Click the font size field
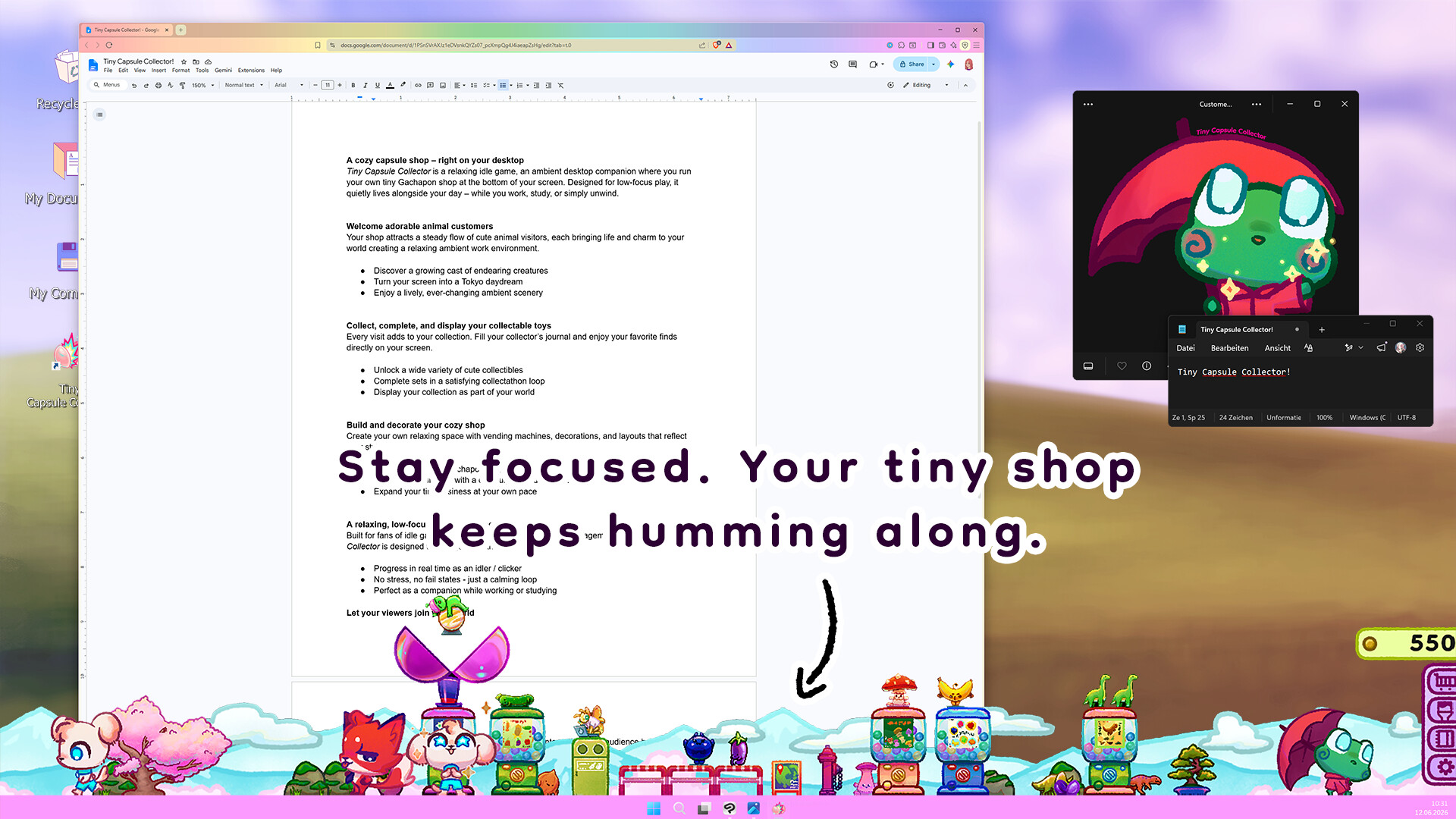1456x819 pixels. click(x=327, y=86)
